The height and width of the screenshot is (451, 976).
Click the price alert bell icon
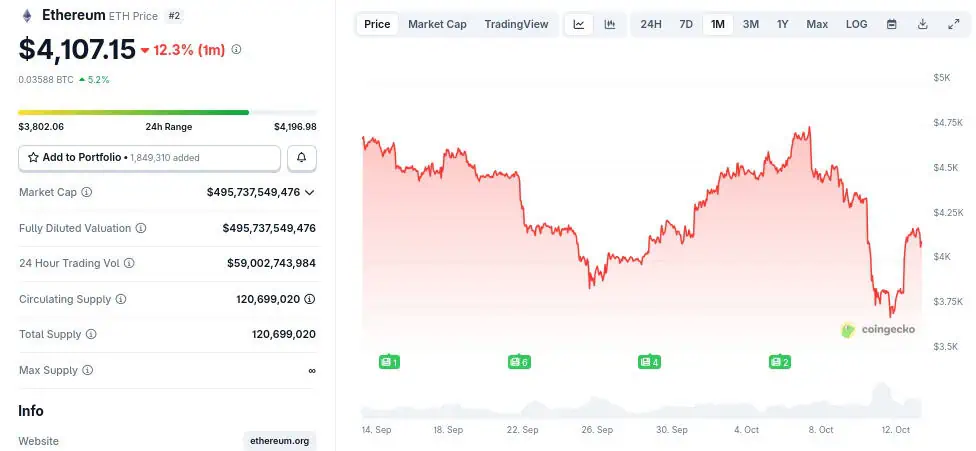pyautogui.click(x=302, y=158)
